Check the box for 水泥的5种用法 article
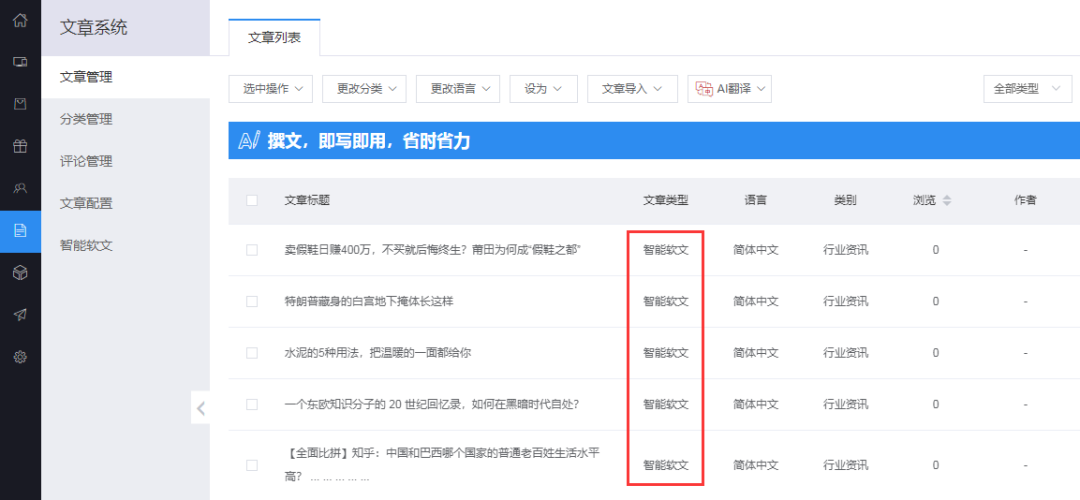Screen dimensions: 1080x500 coord(252,353)
